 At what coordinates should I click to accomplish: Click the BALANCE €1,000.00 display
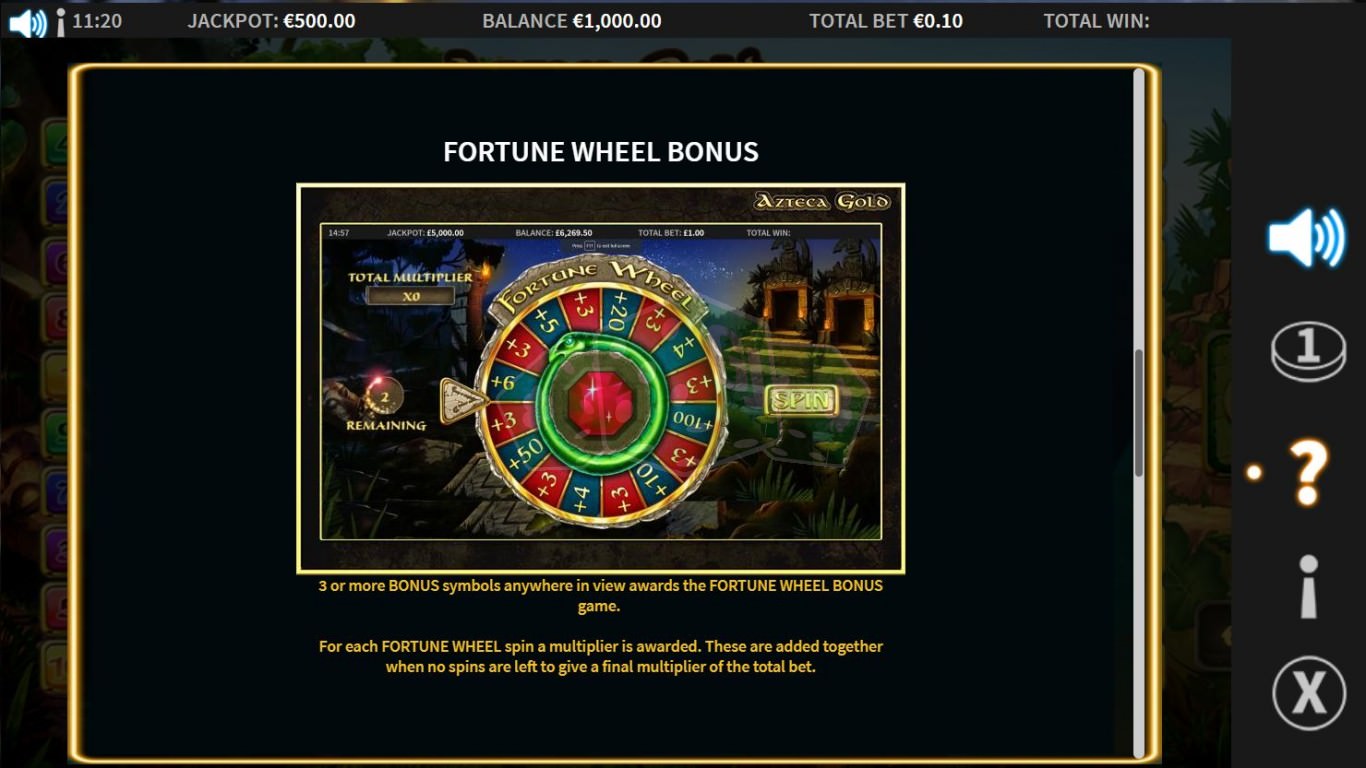coord(571,21)
